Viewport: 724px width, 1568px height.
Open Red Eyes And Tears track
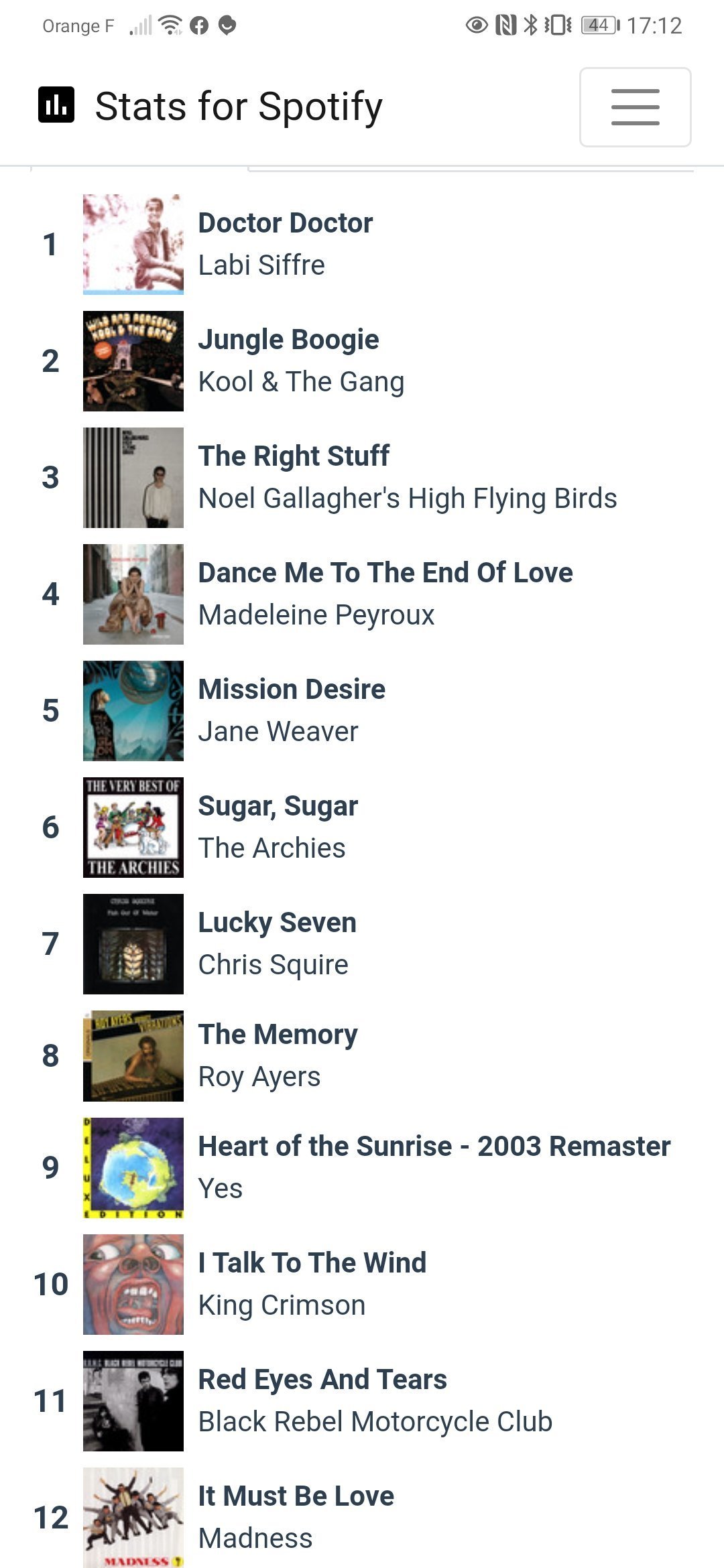pos(322,1380)
